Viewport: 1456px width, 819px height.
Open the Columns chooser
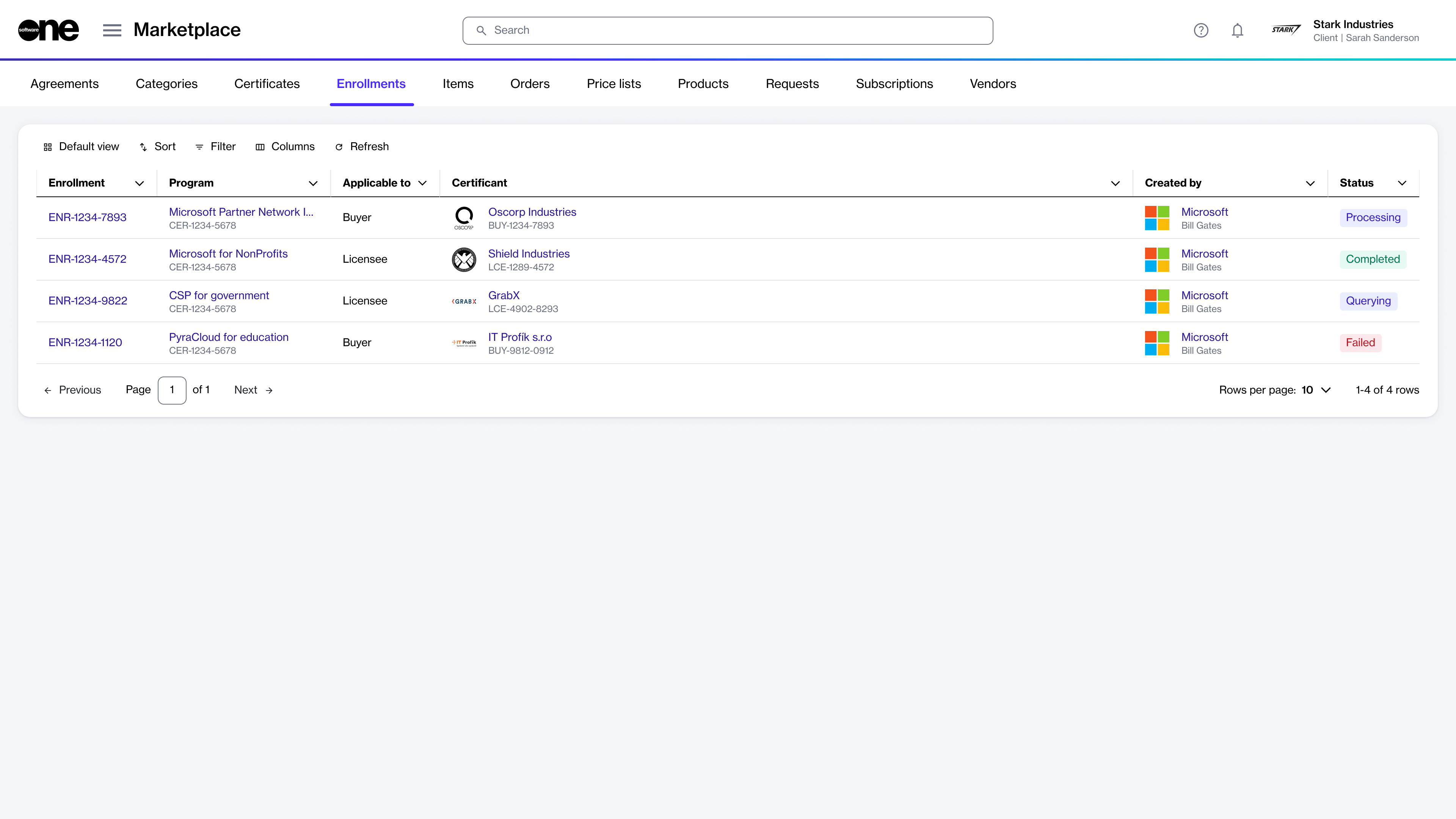(285, 146)
